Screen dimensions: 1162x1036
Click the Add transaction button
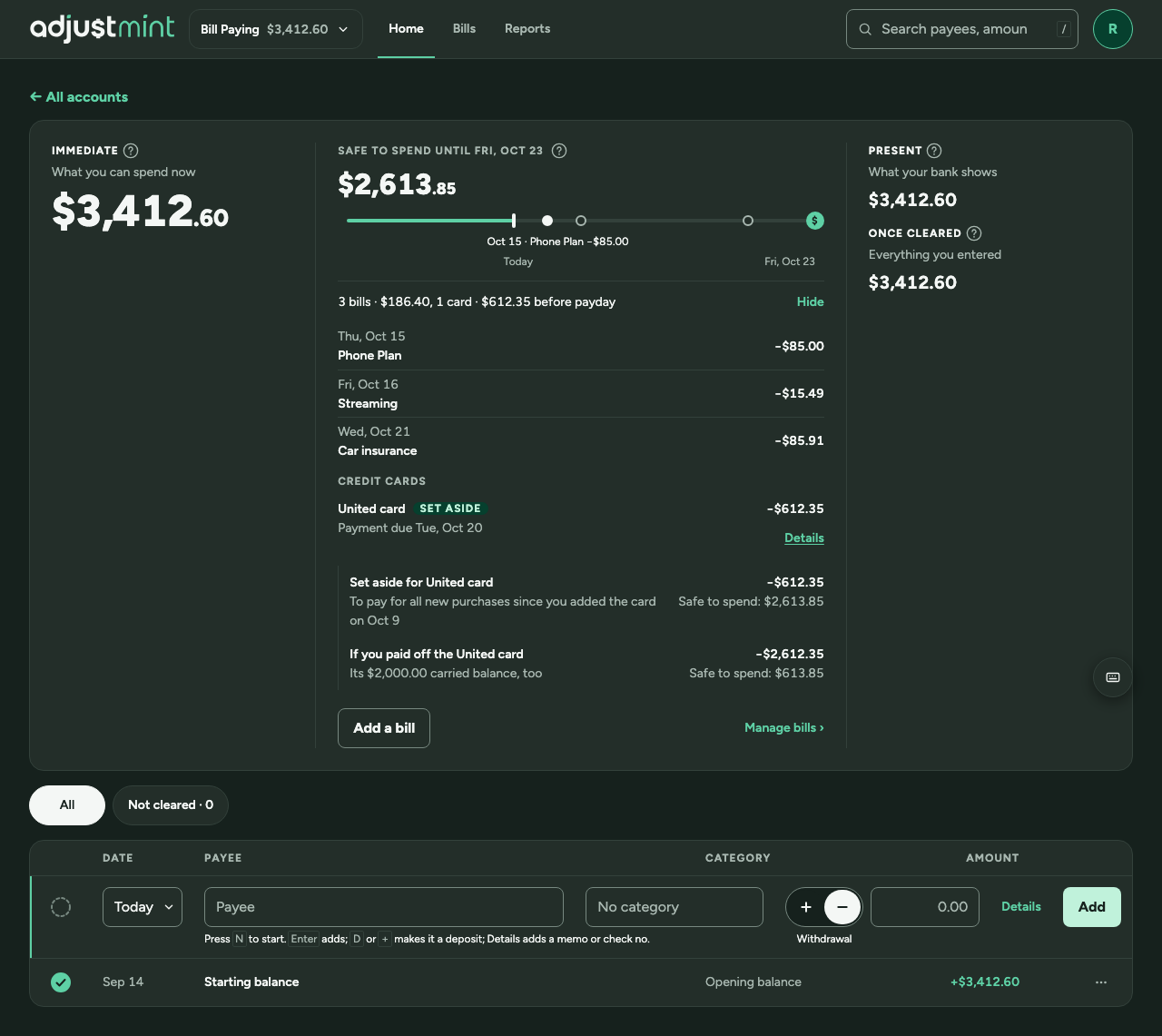[1092, 907]
